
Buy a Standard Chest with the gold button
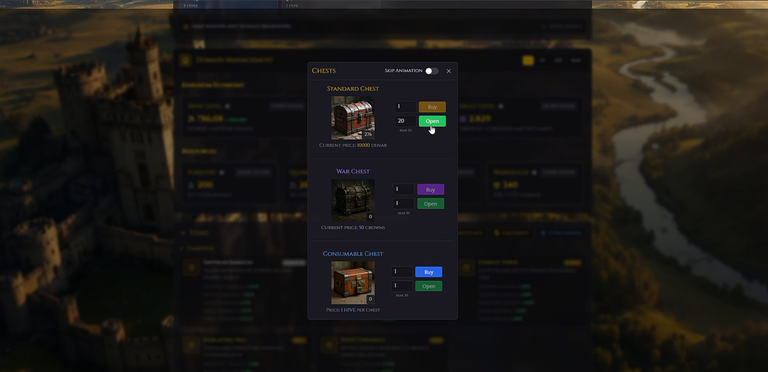click(x=432, y=107)
